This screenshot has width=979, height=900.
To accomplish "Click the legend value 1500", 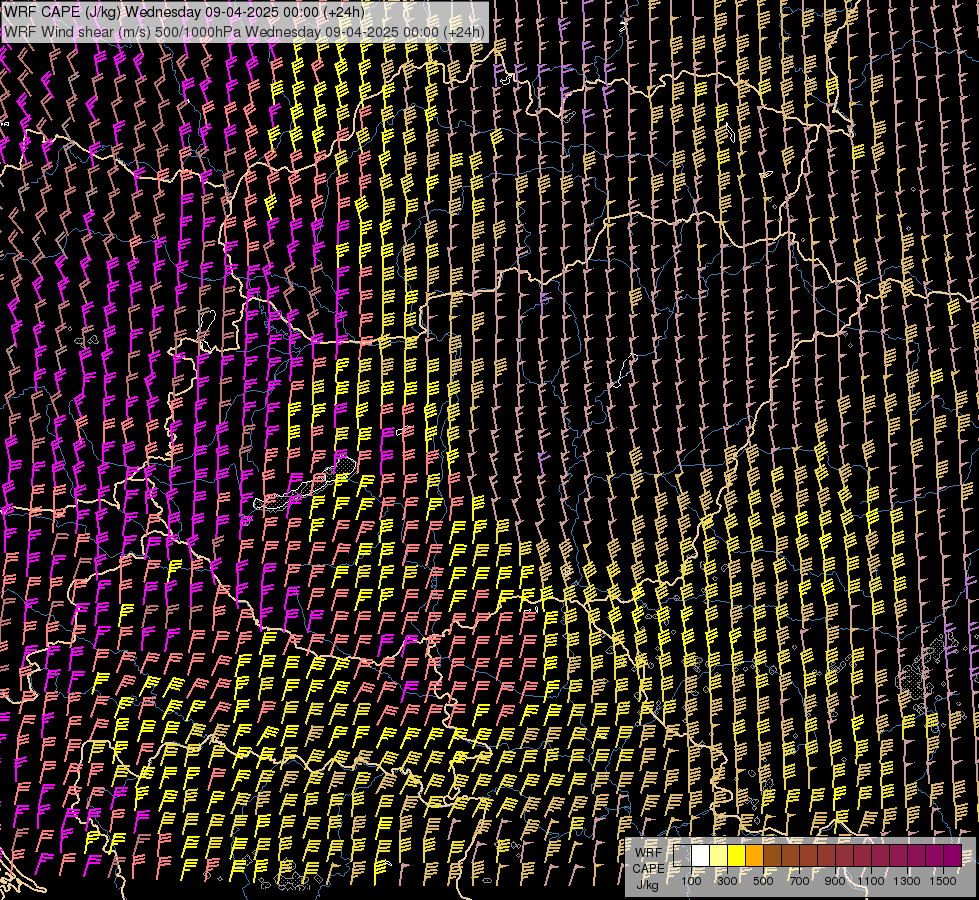I will tap(943, 881).
